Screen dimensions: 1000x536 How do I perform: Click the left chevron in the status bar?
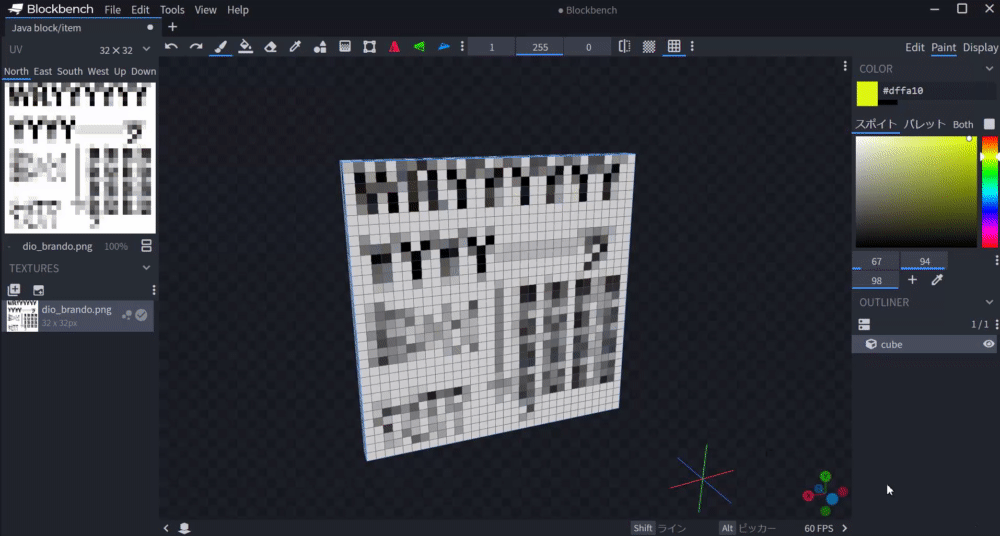[x=166, y=528]
